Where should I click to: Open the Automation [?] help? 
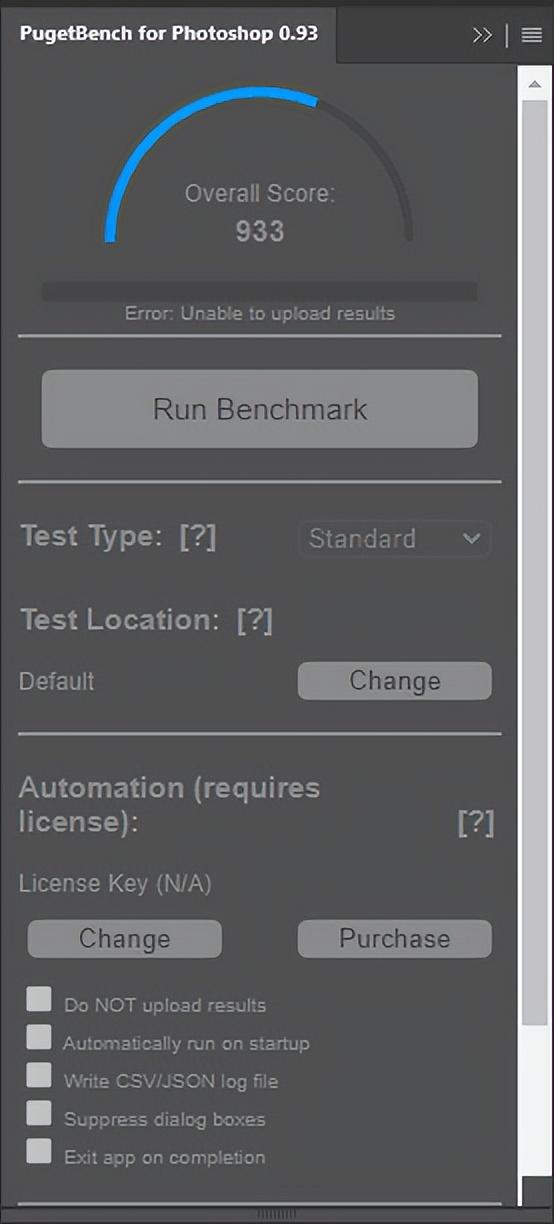[476, 824]
